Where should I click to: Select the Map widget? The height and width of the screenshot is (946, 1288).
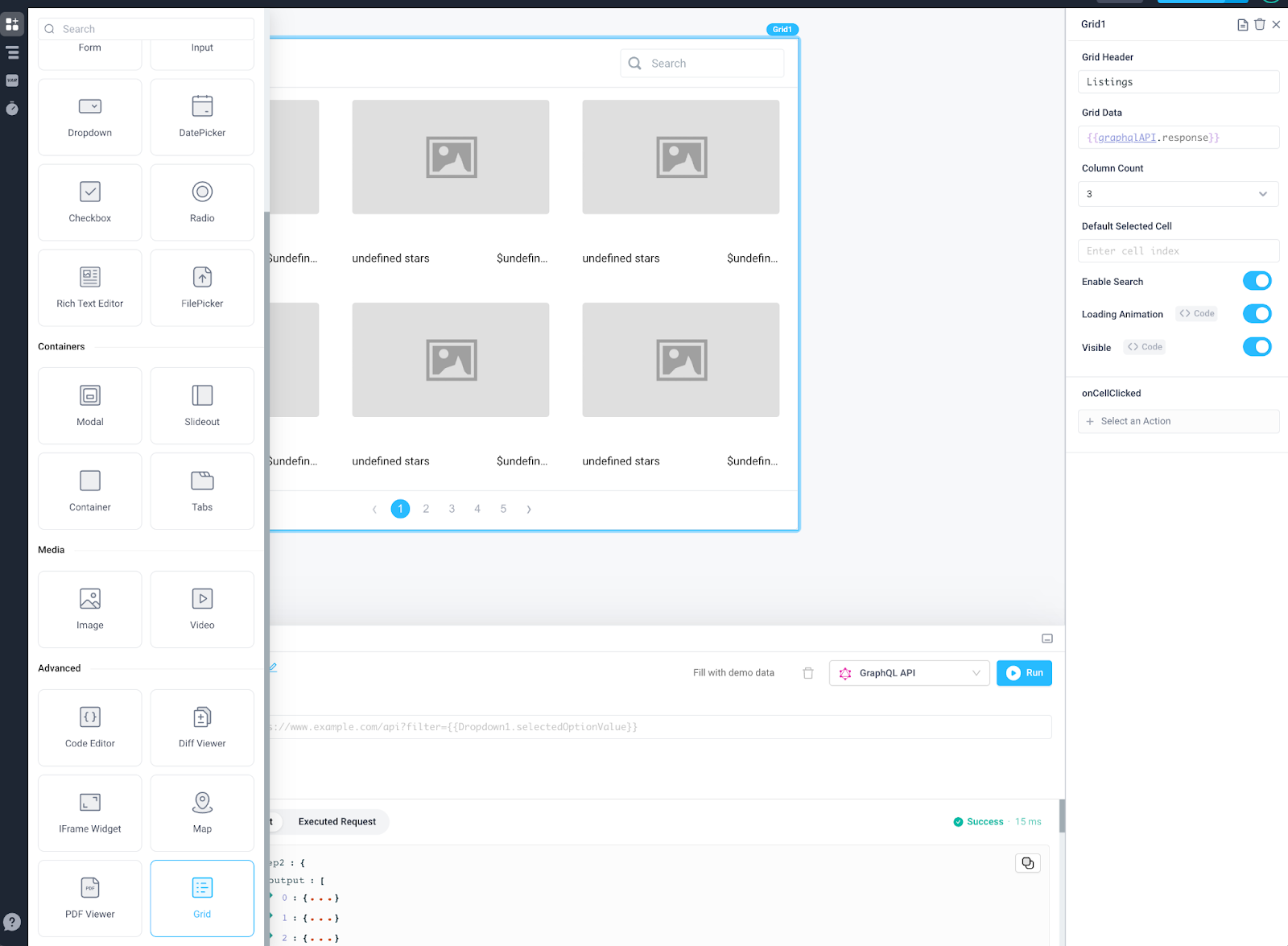[x=201, y=812]
